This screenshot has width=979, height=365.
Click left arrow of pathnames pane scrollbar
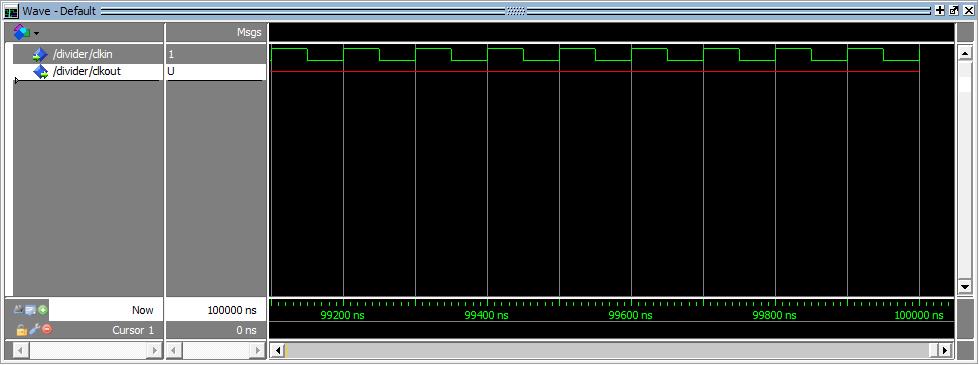tap(20, 350)
